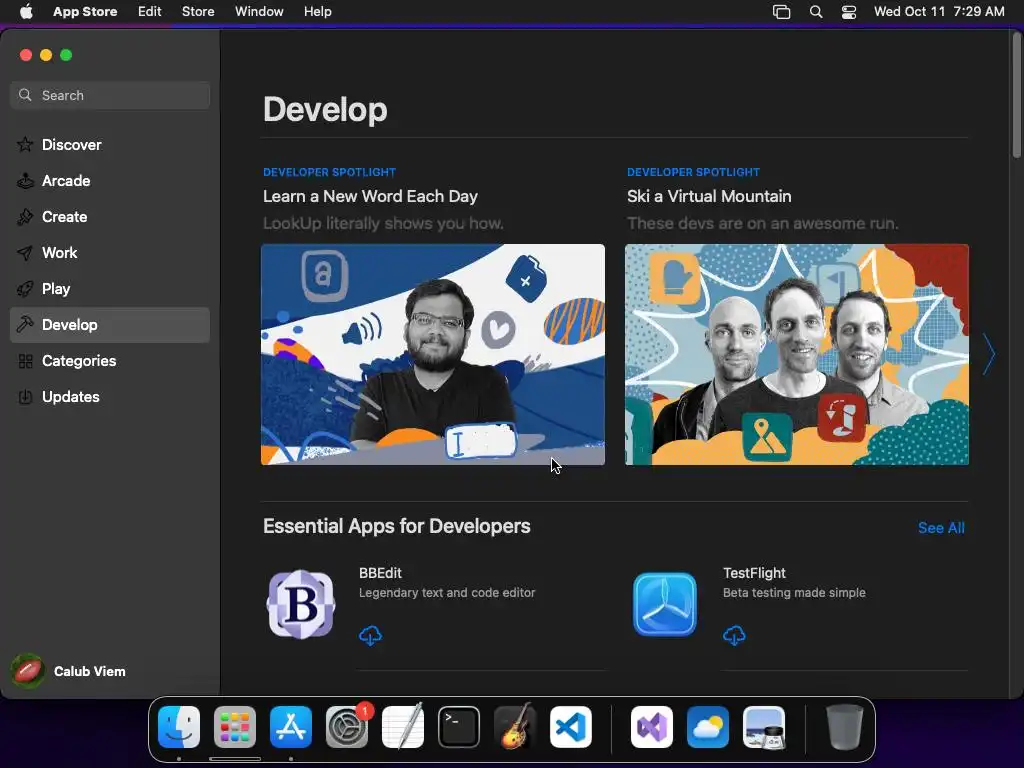Image resolution: width=1024 pixels, height=768 pixels.
Task: Open Terminal from the Dock
Action: click(459, 727)
